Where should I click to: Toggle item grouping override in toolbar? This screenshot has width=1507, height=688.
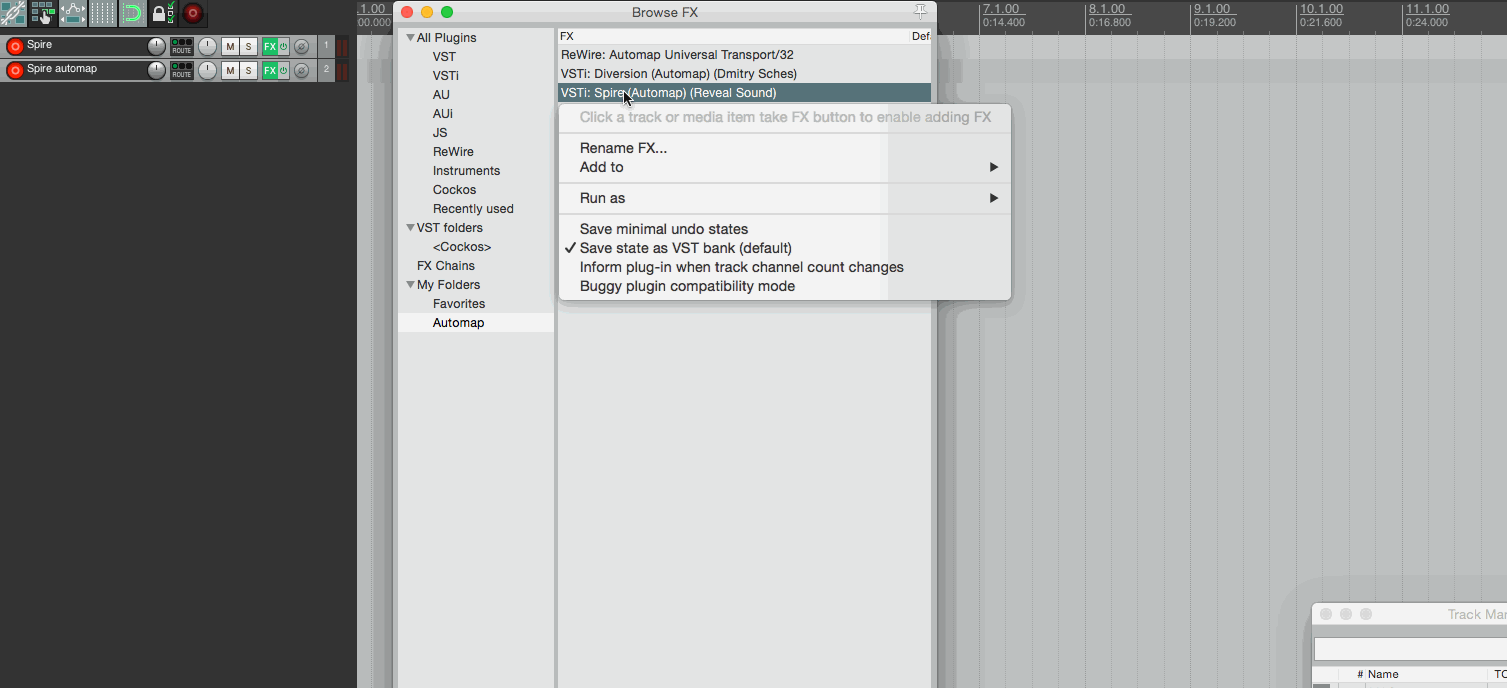13,13
